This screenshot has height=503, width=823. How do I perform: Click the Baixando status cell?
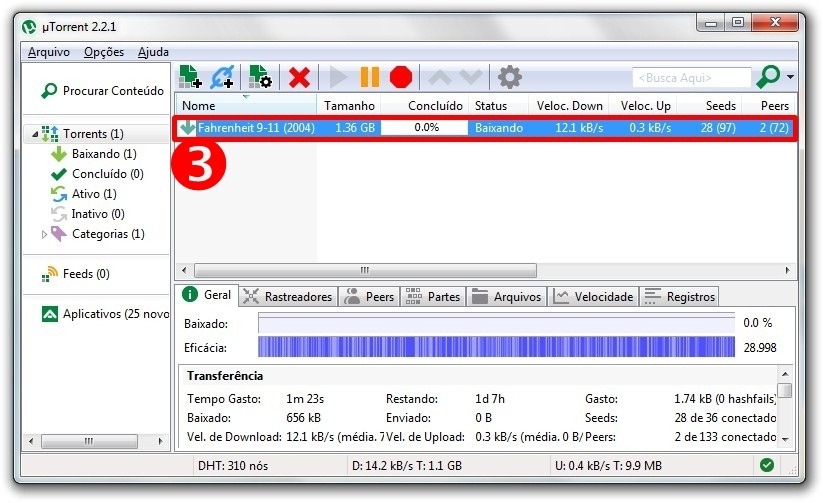[499, 128]
